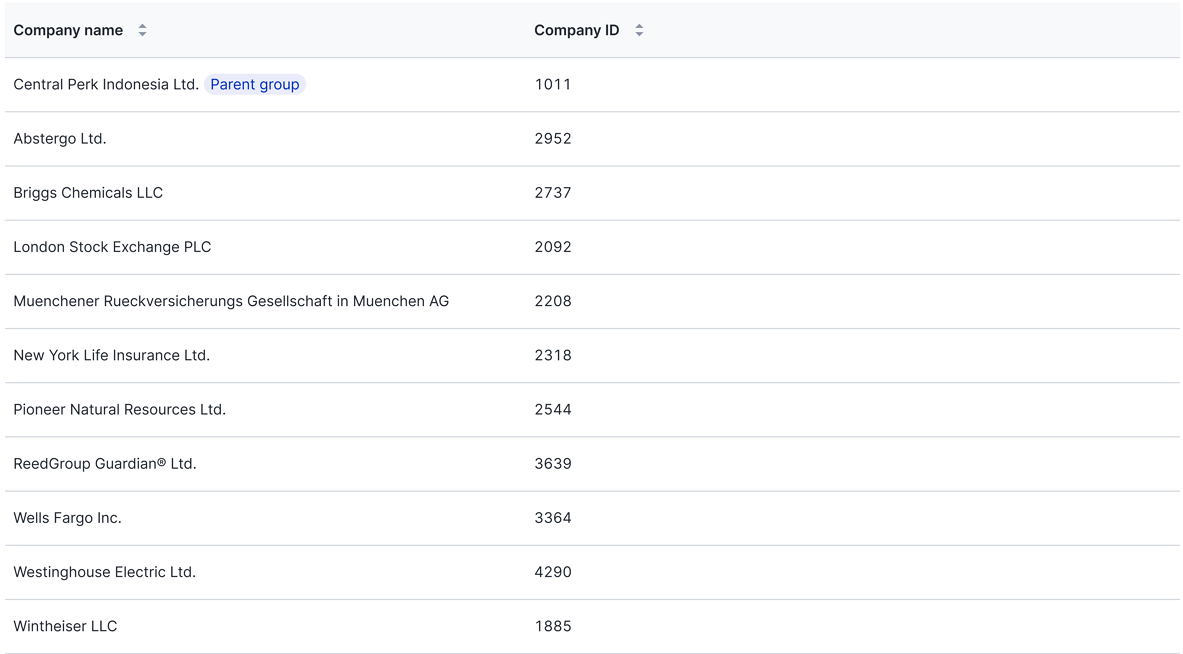Click company ID 4290
This screenshot has width=1183, height=654.
pyautogui.click(x=553, y=573)
